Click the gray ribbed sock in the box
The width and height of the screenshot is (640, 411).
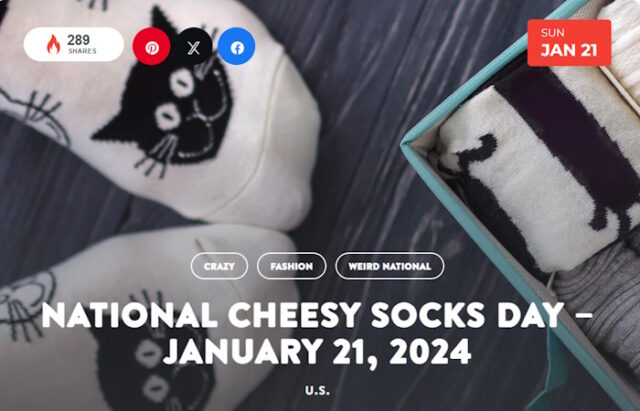(x=600, y=298)
